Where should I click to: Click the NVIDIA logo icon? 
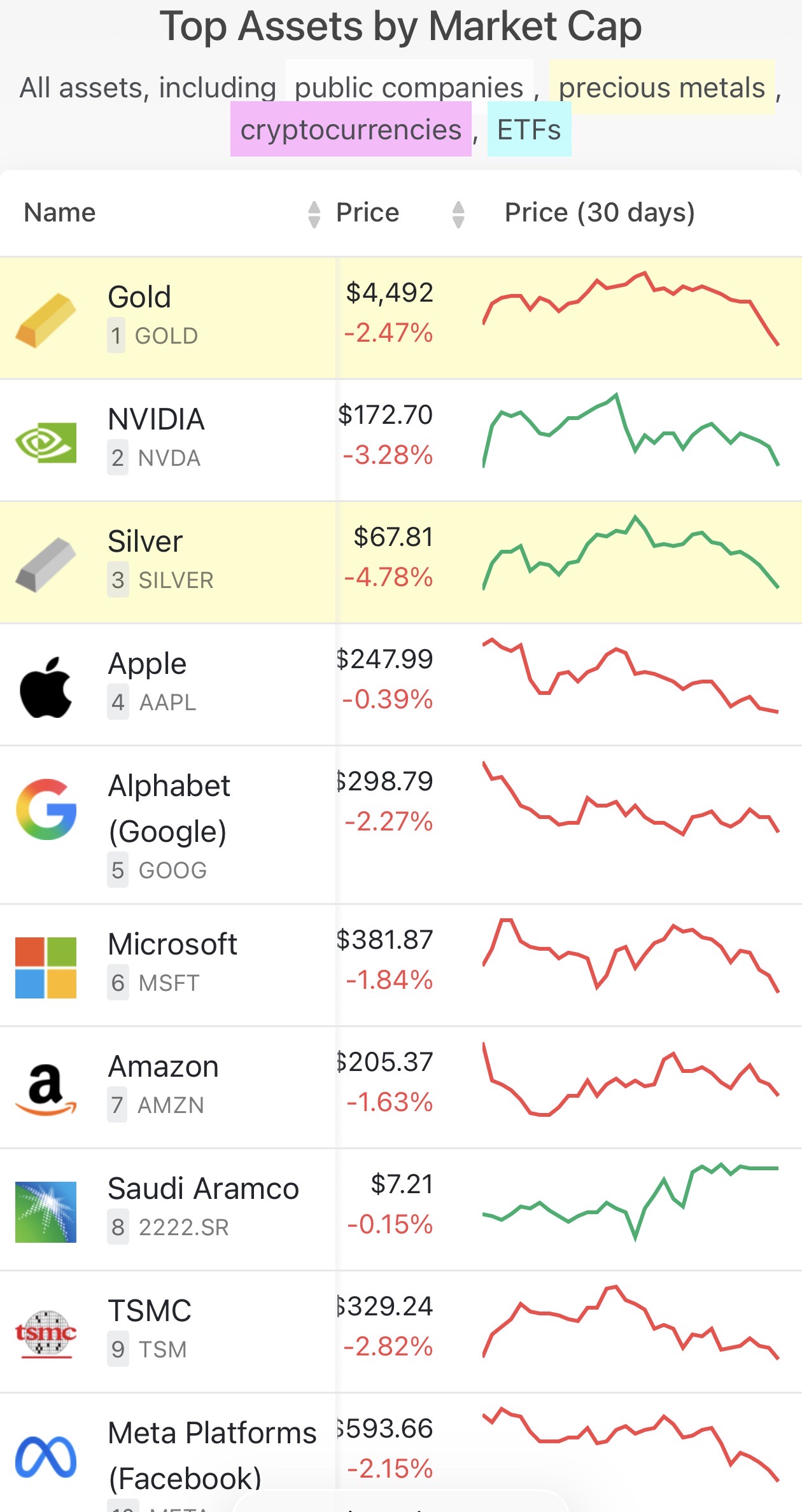pyautogui.click(x=46, y=442)
